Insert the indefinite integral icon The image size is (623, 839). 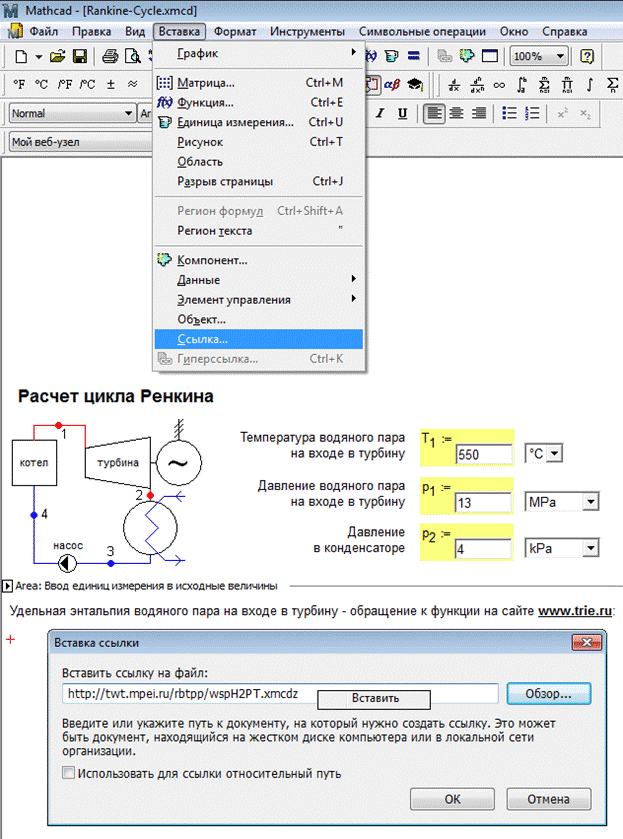point(590,85)
